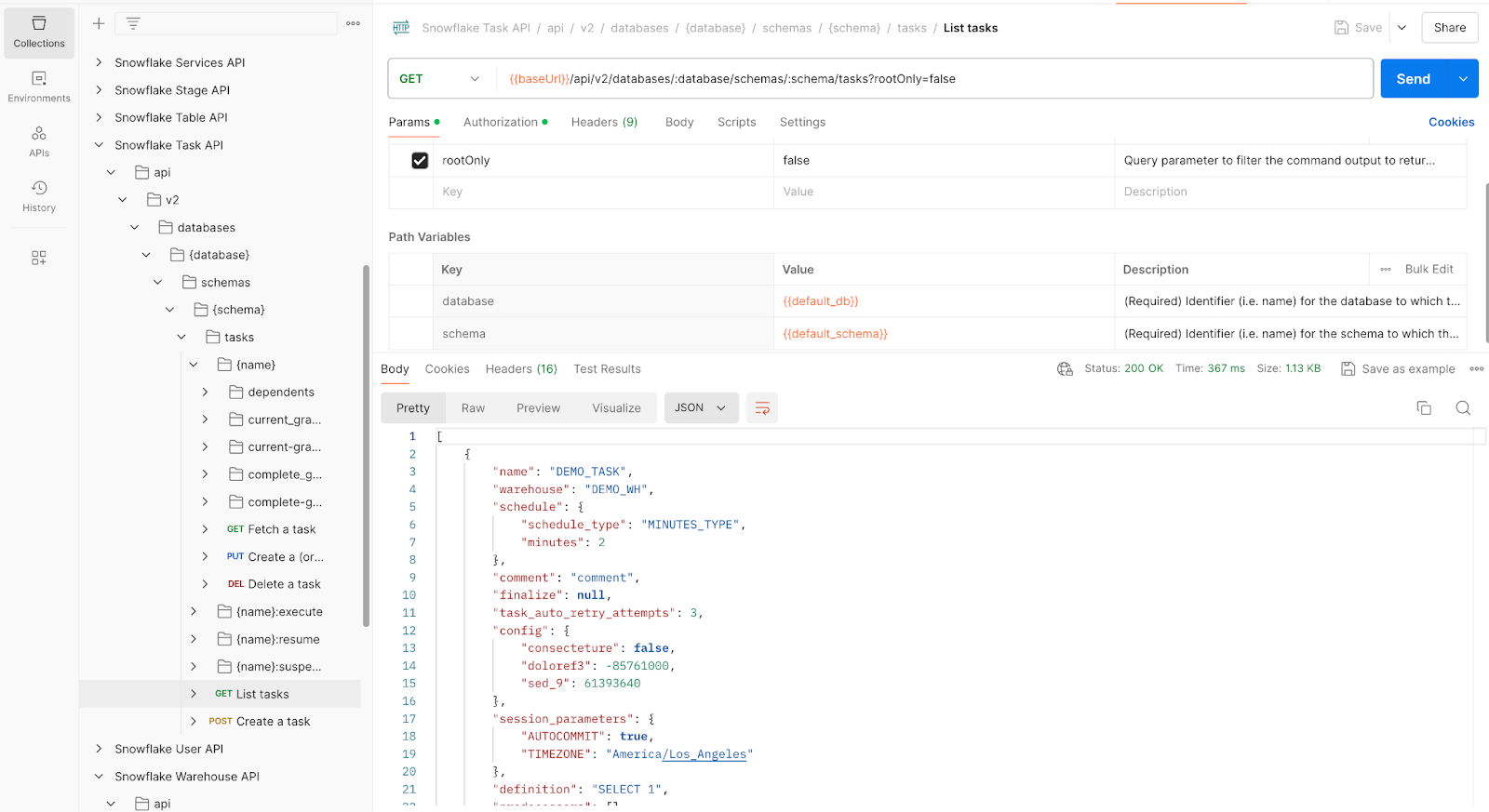This screenshot has width=1489, height=812.
Task: Click the Send button
Action: coord(1413,79)
